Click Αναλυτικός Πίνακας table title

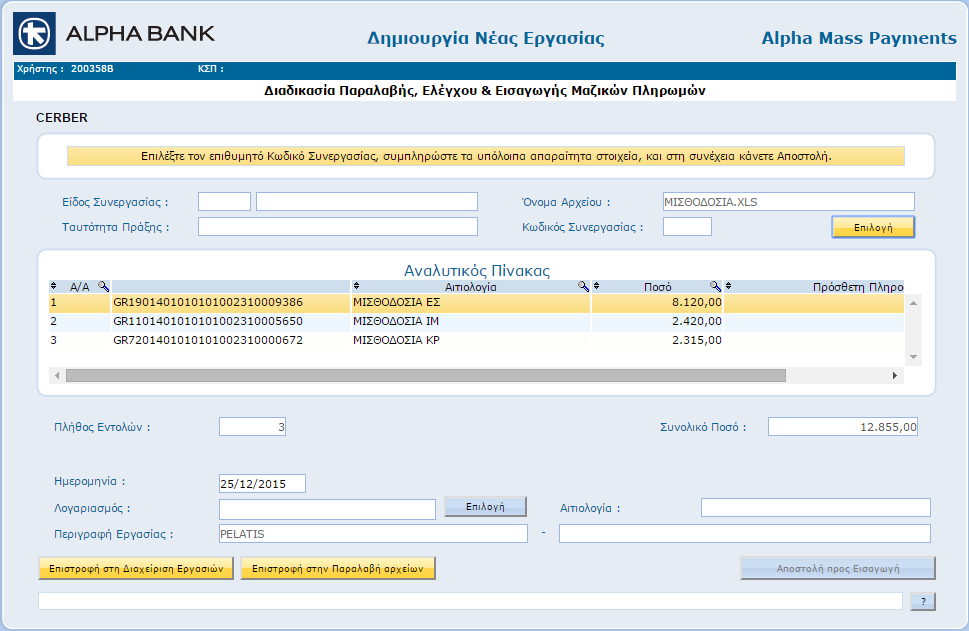(476, 270)
